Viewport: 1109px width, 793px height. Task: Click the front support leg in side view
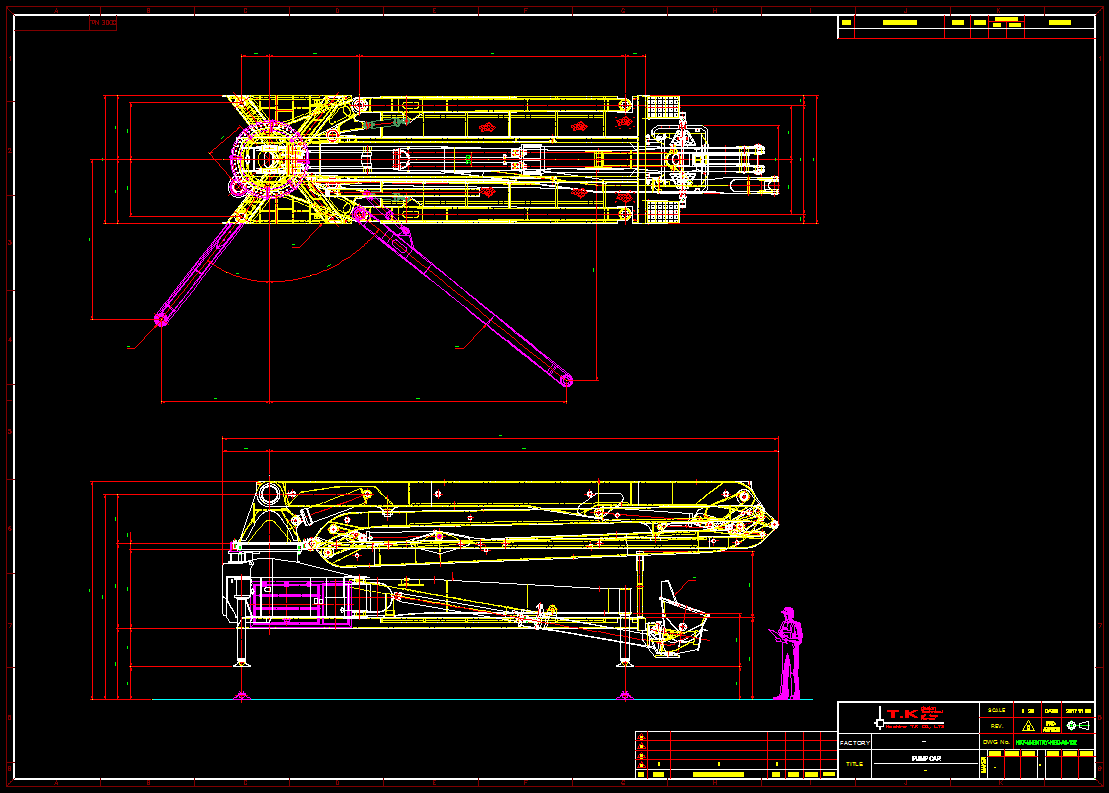(241, 644)
